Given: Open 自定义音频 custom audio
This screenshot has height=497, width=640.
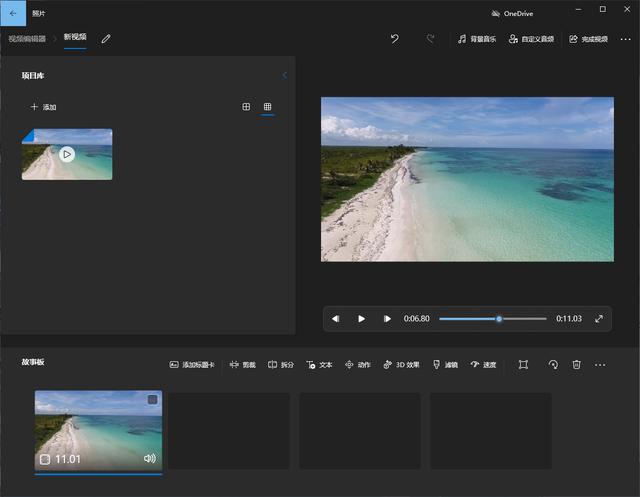Looking at the screenshot, I should coord(531,39).
